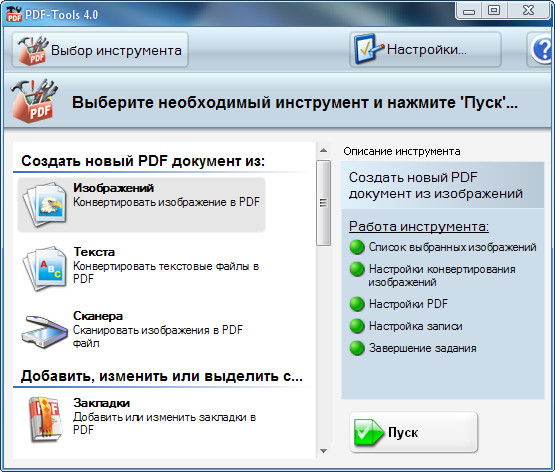Click the bookmarked PDF book icon for Закладки

tap(45, 419)
